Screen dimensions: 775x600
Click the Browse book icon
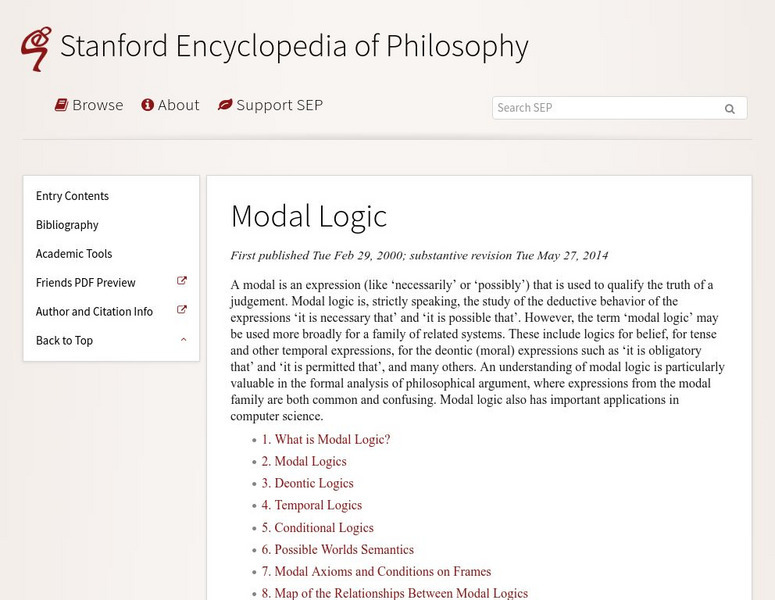click(61, 105)
